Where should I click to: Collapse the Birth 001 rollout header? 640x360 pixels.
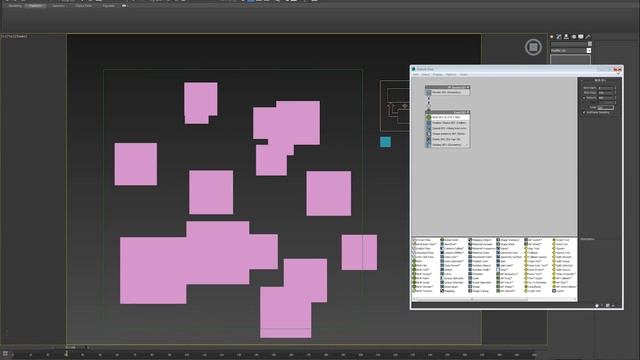600,80
